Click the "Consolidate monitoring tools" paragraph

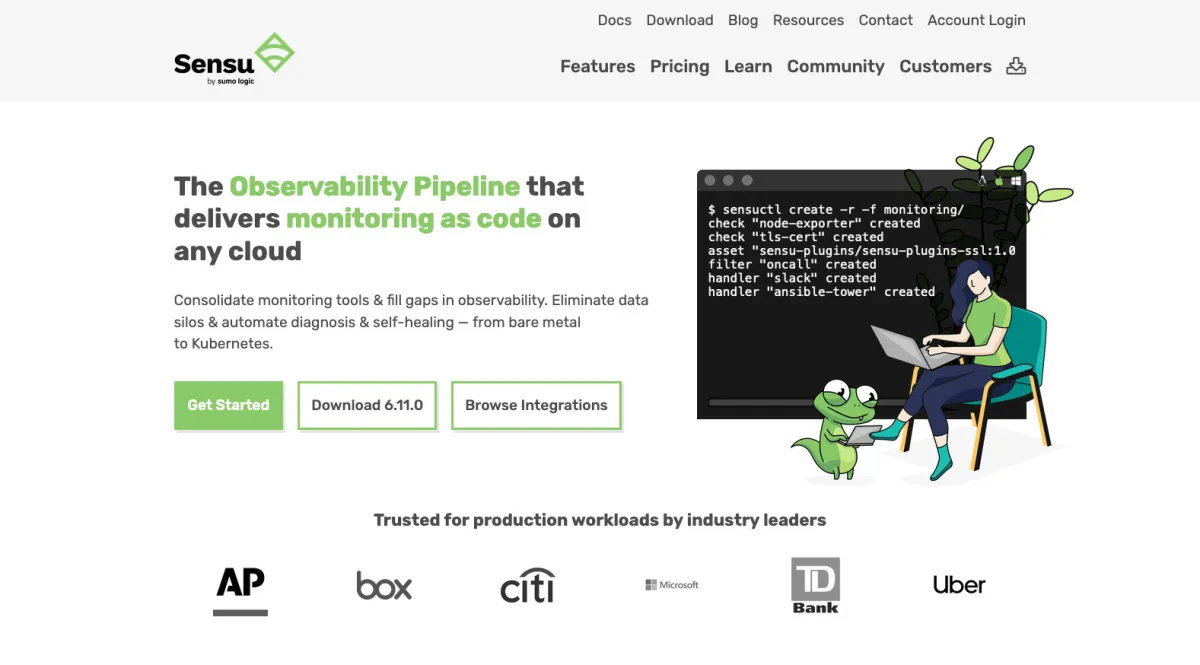click(x=411, y=321)
